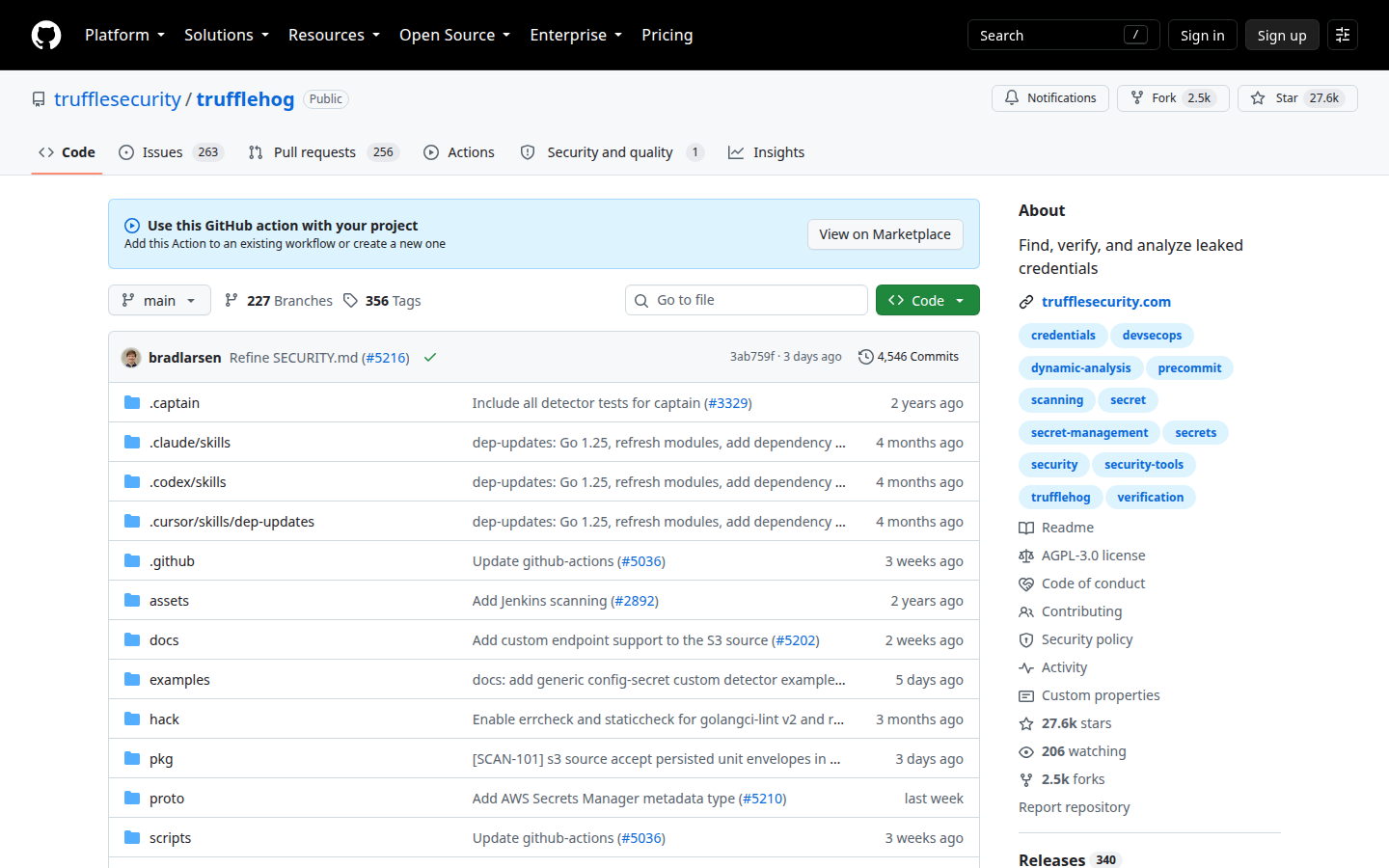Click the branch icon beside 227 Branches

pyautogui.click(x=231, y=300)
